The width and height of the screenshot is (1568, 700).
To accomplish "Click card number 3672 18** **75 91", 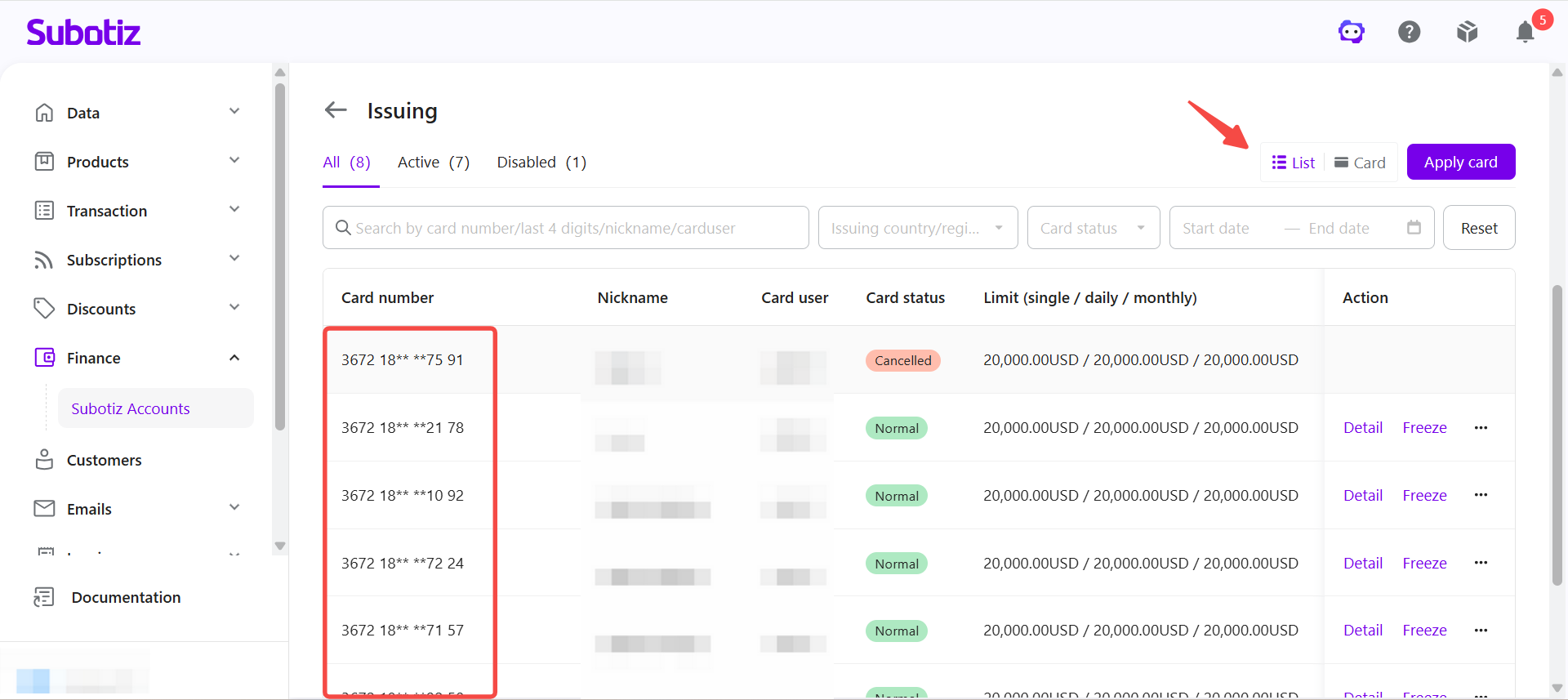I will (x=403, y=359).
